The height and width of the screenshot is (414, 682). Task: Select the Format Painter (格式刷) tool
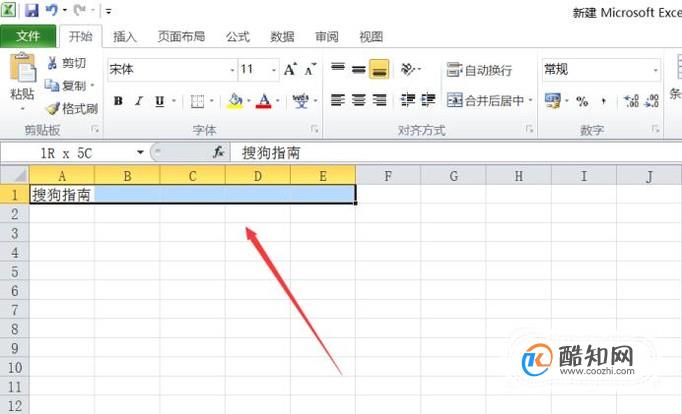(72, 108)
